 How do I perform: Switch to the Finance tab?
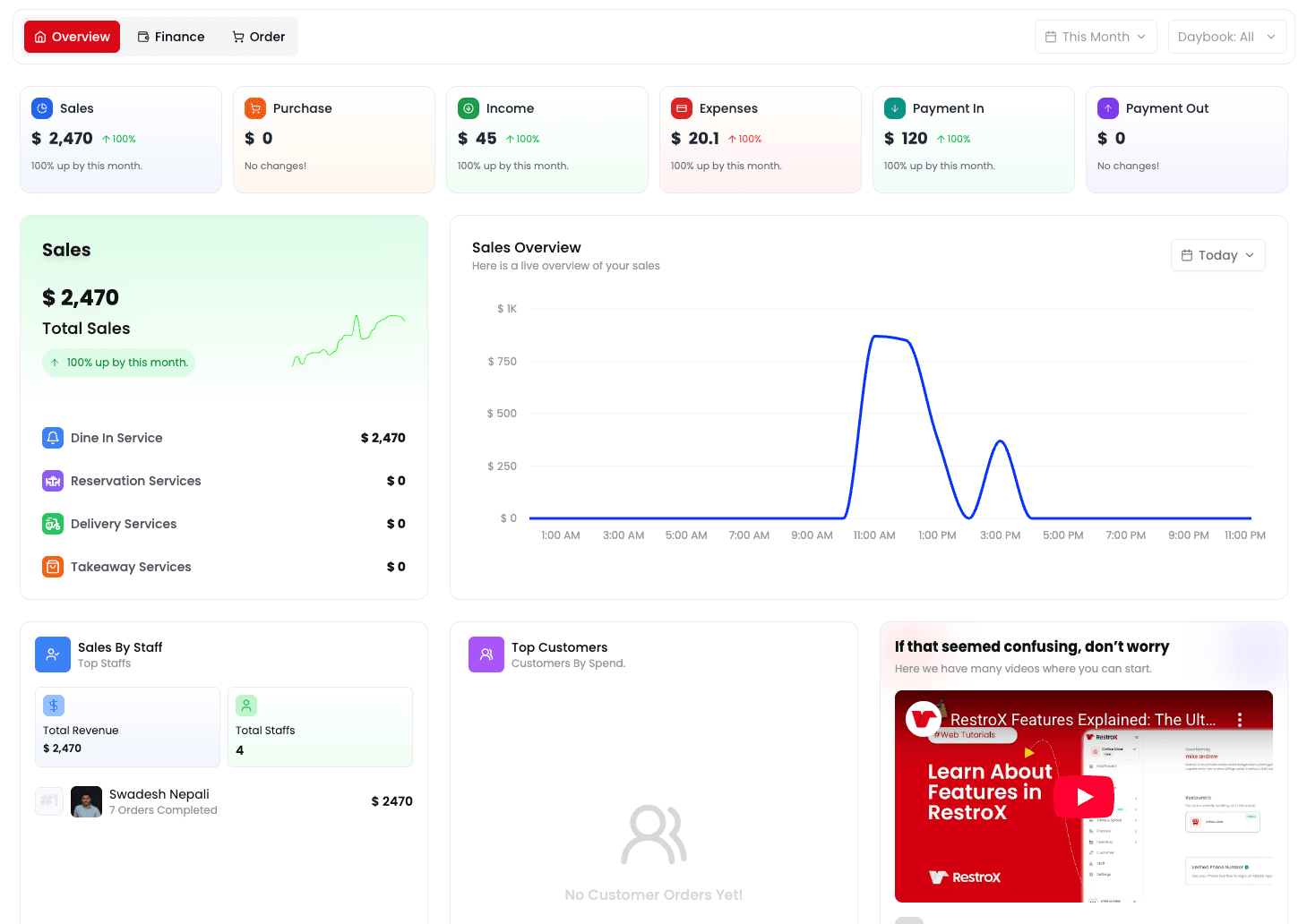[170, 37]
